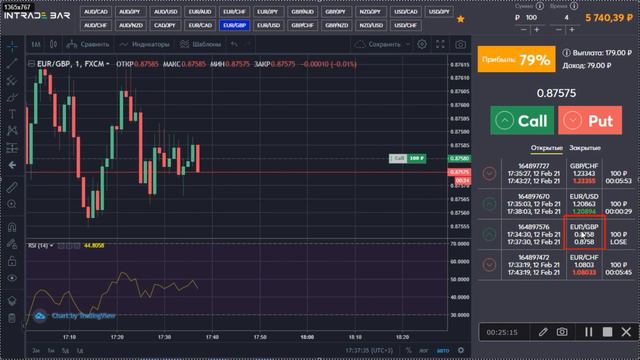The image size is (640, 360).
Task: Click the time input showing 4
Action: [566, 18]
